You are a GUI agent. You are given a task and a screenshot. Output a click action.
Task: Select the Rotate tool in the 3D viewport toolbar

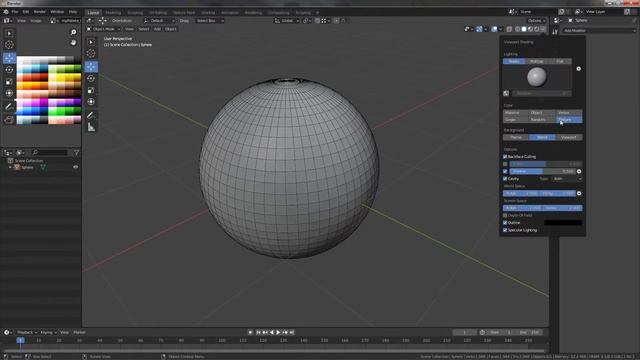[x=91, y=78]
